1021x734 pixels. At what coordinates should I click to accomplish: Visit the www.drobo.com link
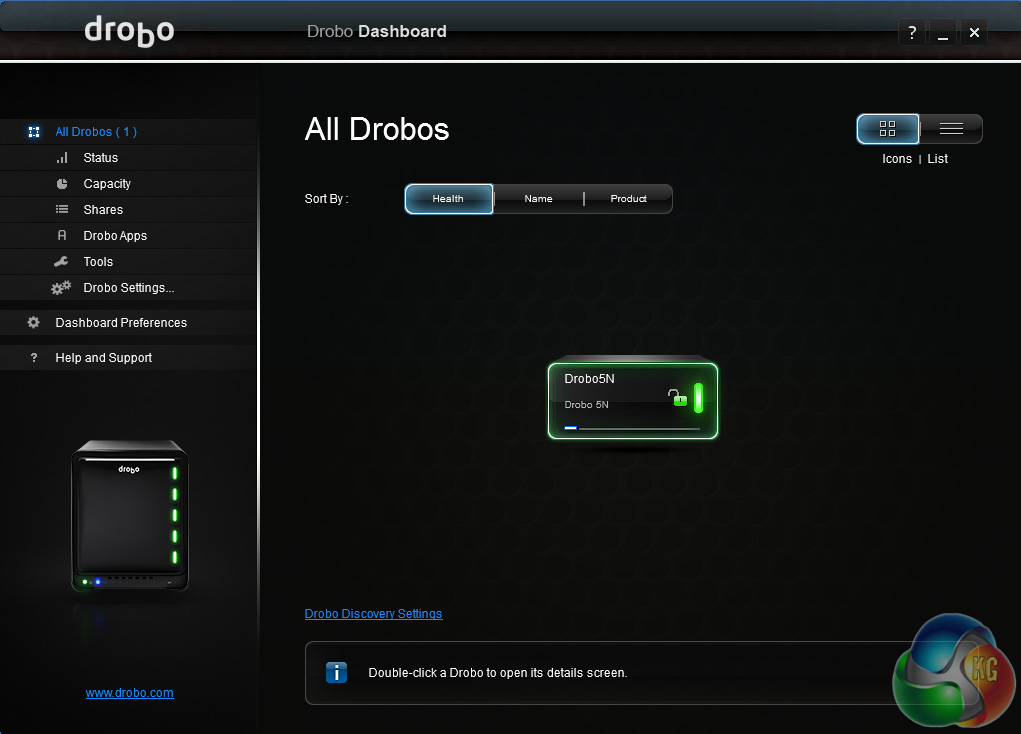point(130,693)
